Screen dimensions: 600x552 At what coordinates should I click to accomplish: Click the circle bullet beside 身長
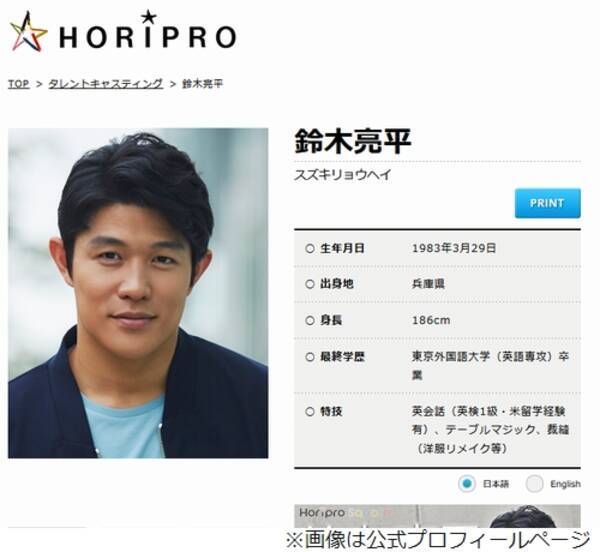click(x=310, y=320)
